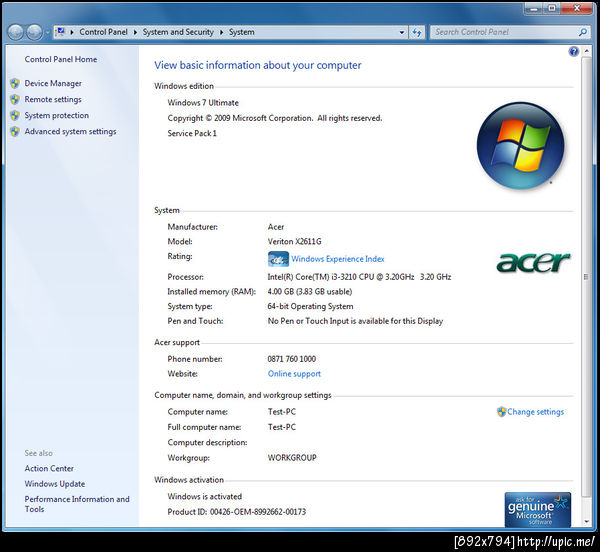Click the Veriton X2611G model value
The width and height of the screenshot is (600, 552).
coord(294,242)
